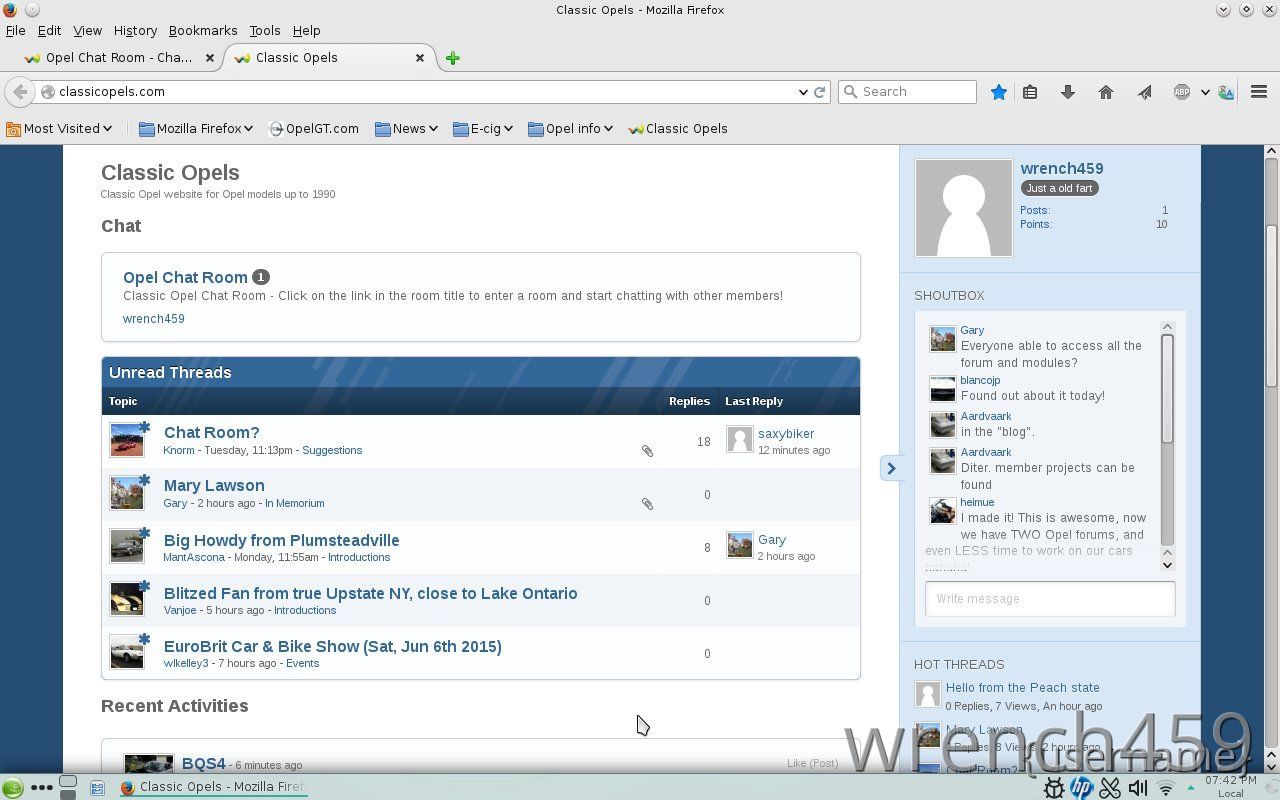Click the back arrow button
This screenshot has width=1280, height=800.
click(x=20, y=92)
